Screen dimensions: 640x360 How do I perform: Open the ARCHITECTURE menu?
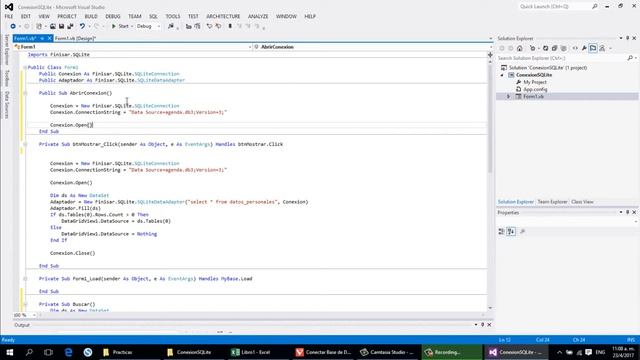tap(223, 16)
